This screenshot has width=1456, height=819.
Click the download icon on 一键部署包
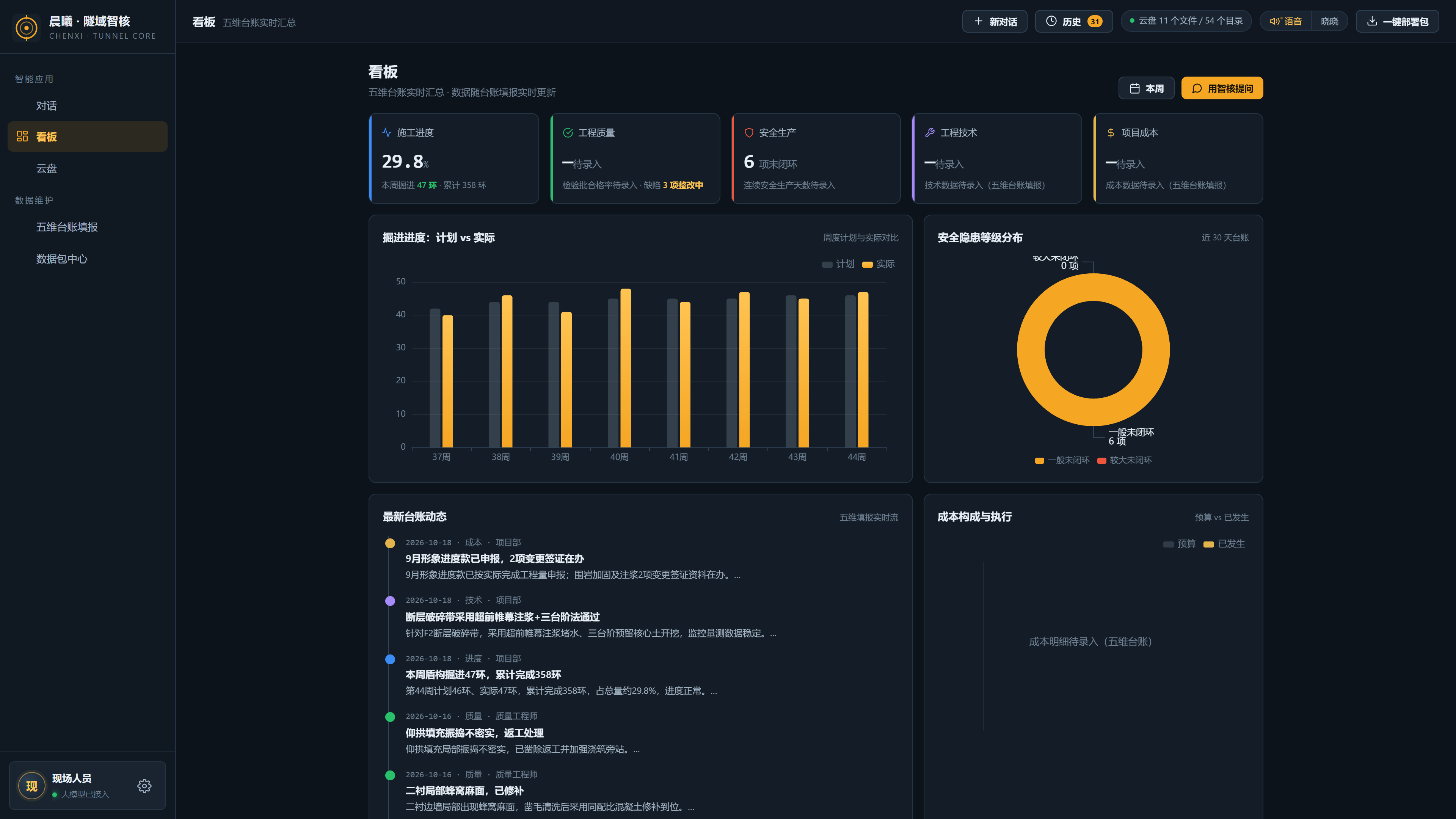[1372, 21]
